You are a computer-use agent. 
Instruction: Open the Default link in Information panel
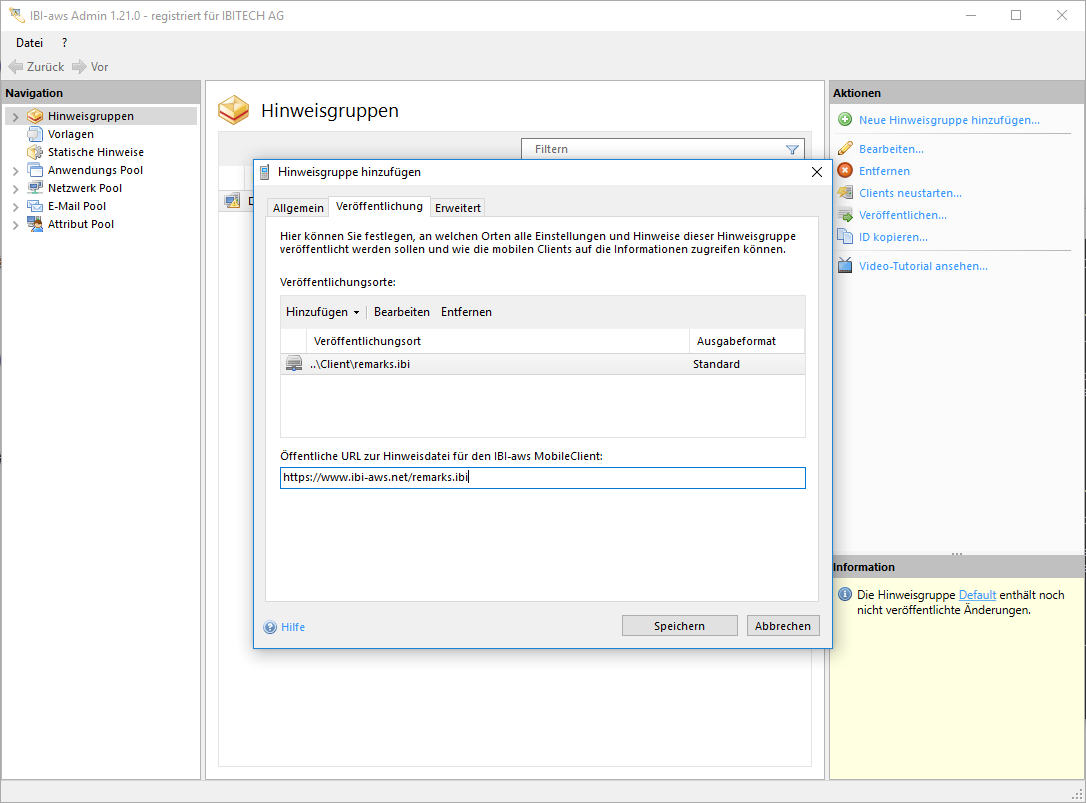[977, 595]
